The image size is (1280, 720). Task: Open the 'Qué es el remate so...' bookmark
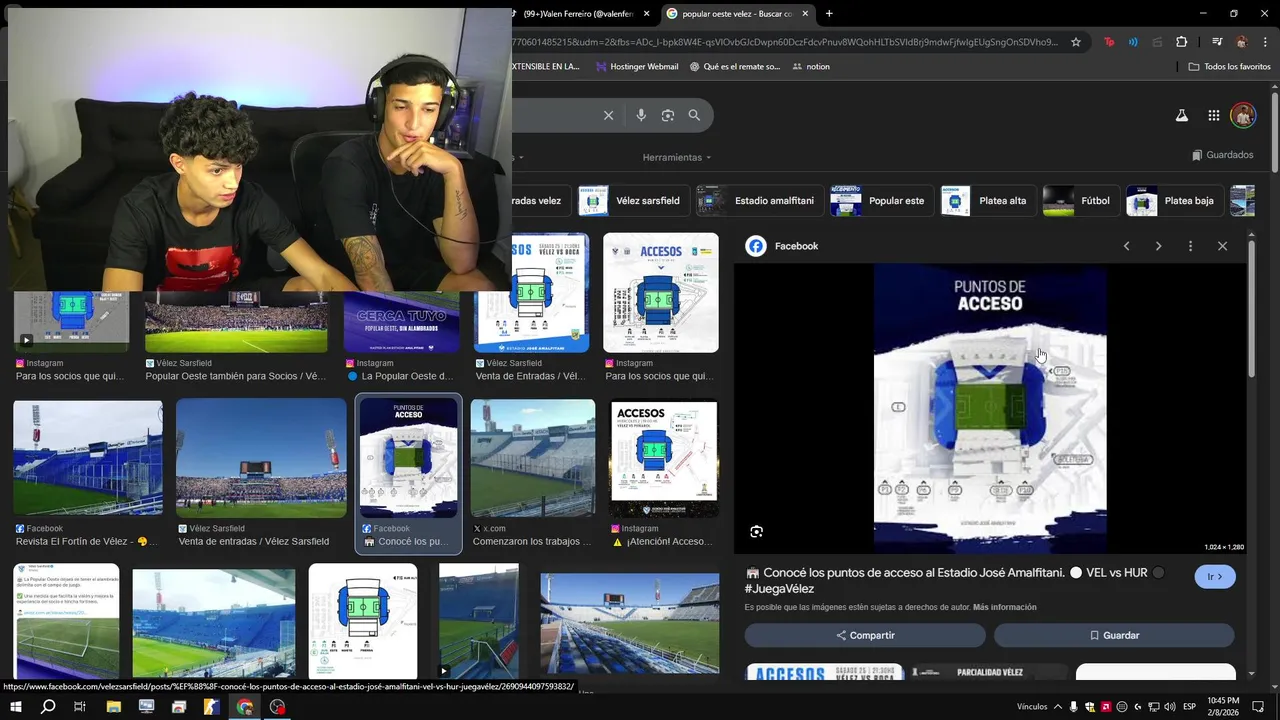[x=734, y=67]
